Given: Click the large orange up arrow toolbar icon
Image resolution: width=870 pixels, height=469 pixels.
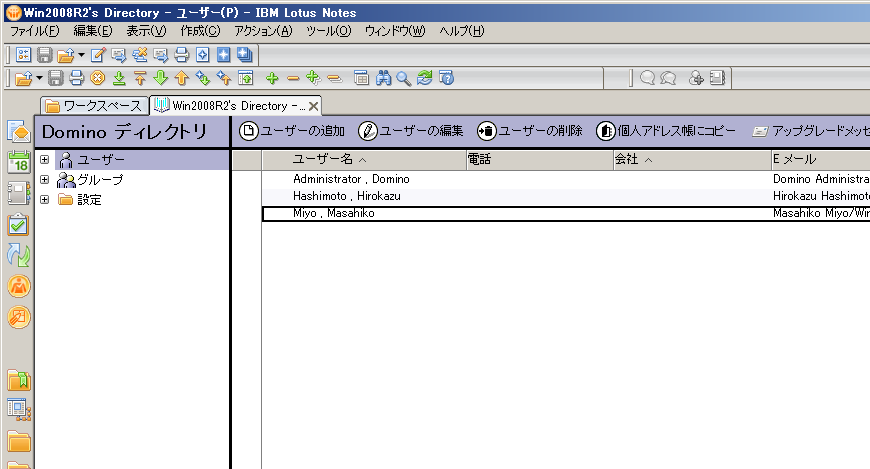Looking at the screenshot, I should (x=182, y=78).
